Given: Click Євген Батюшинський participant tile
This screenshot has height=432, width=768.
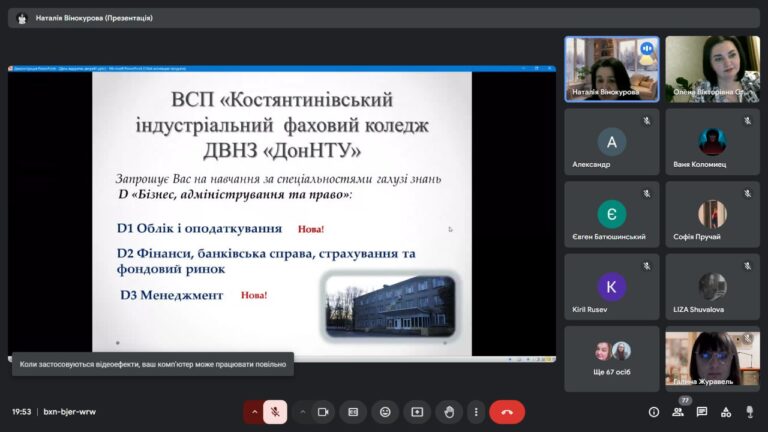Looking at the screenshot, I should click(x=612, y=214).
